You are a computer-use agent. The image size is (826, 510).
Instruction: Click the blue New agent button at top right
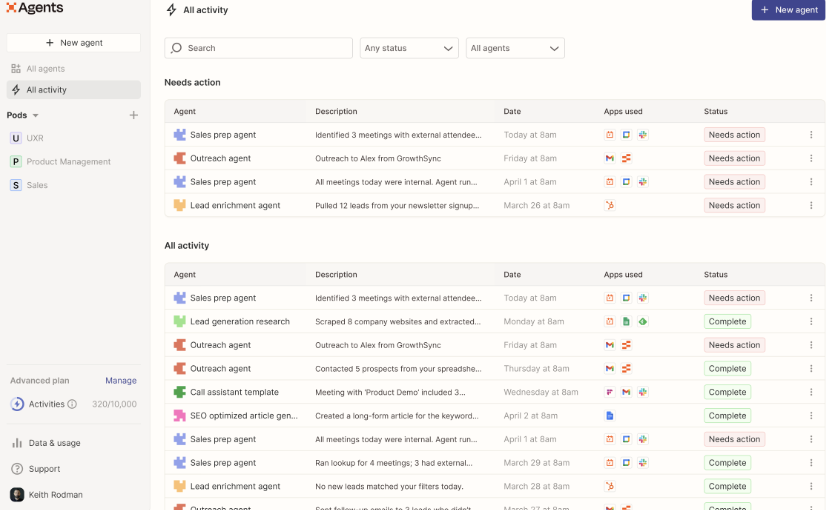point(788,10)
